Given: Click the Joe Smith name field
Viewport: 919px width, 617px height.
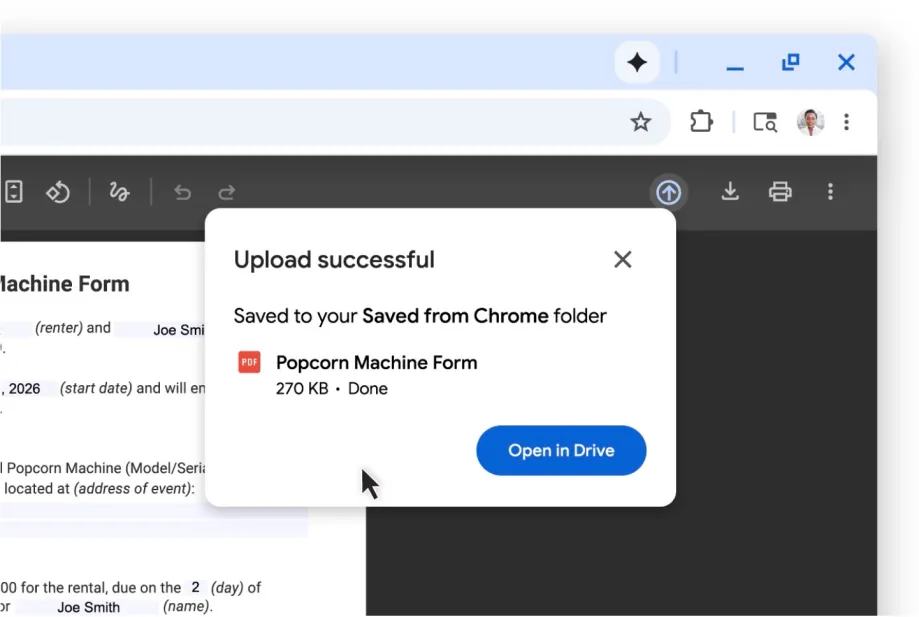Looking at the screenshot, I should 88,607.
